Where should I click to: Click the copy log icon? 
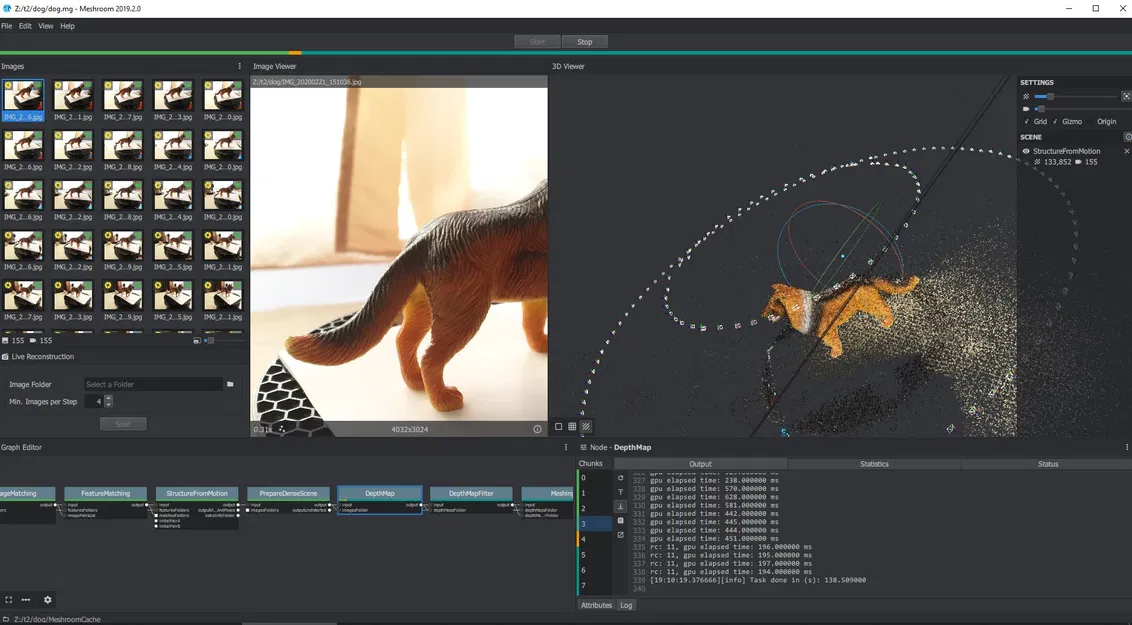click(x=620, y=520)
